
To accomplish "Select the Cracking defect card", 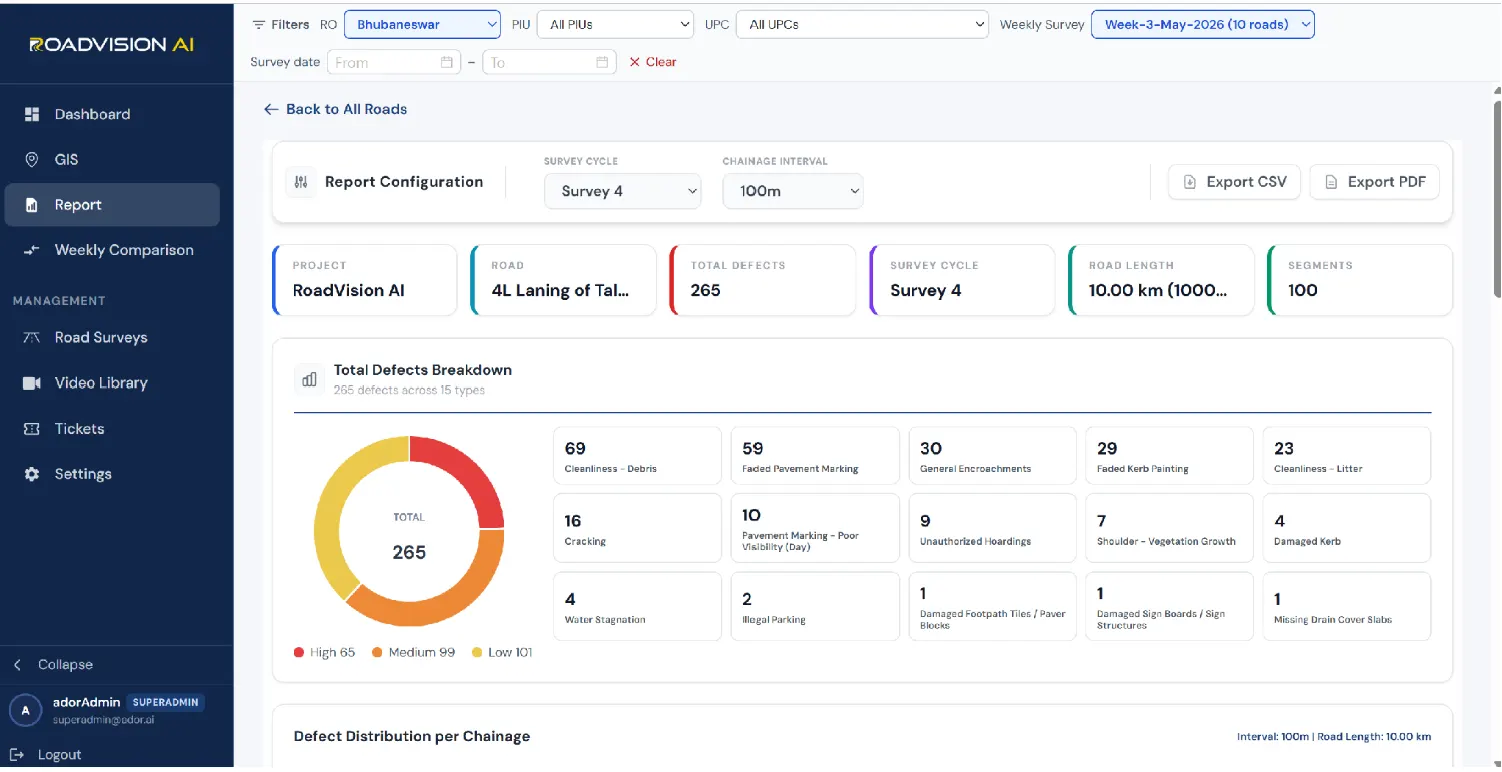I will 637,529.
